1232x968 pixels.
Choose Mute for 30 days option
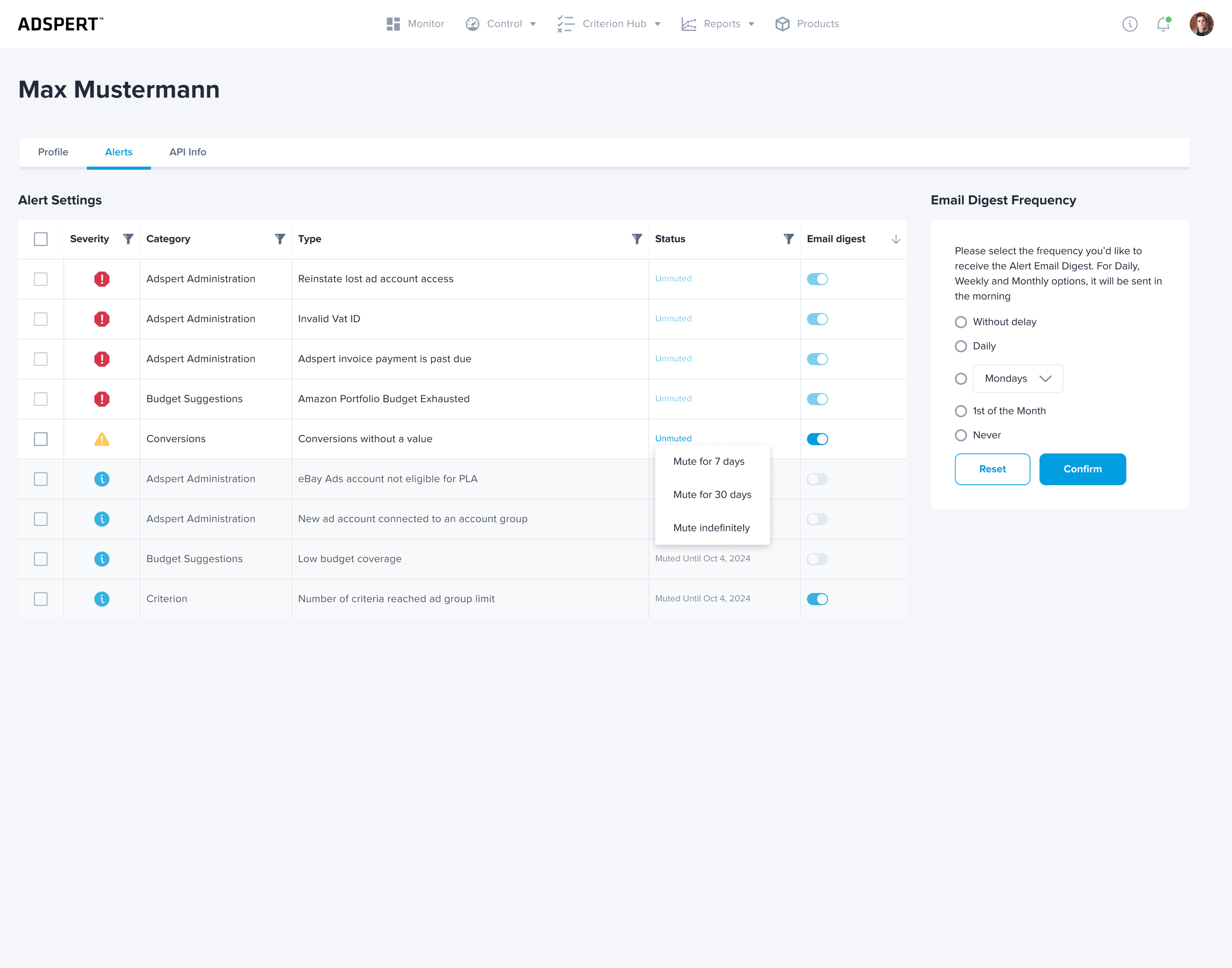click(712, 495)
